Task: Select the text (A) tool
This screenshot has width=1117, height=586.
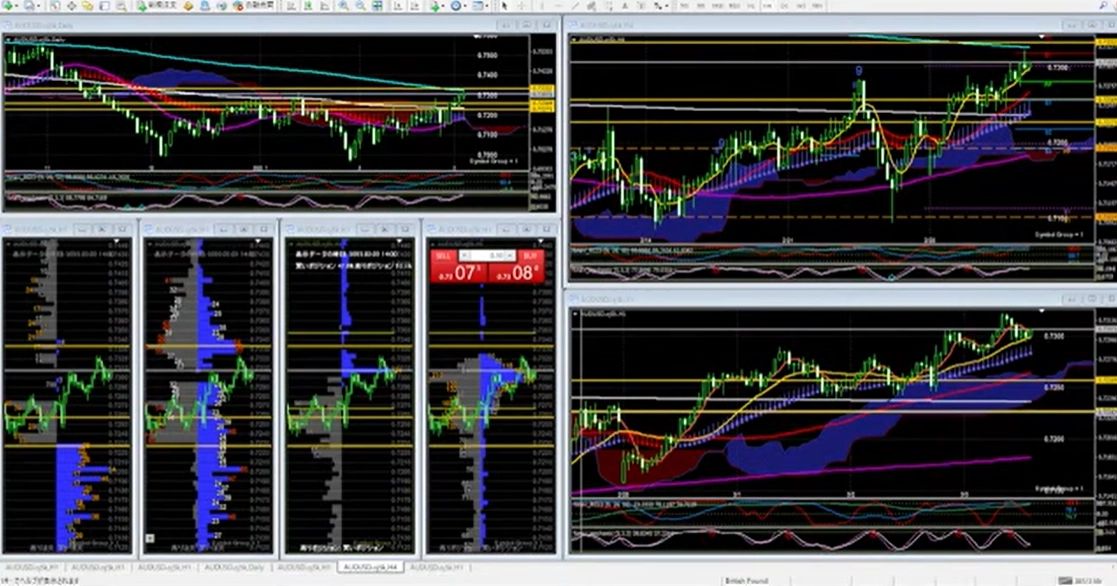Action: click(625, 6)
